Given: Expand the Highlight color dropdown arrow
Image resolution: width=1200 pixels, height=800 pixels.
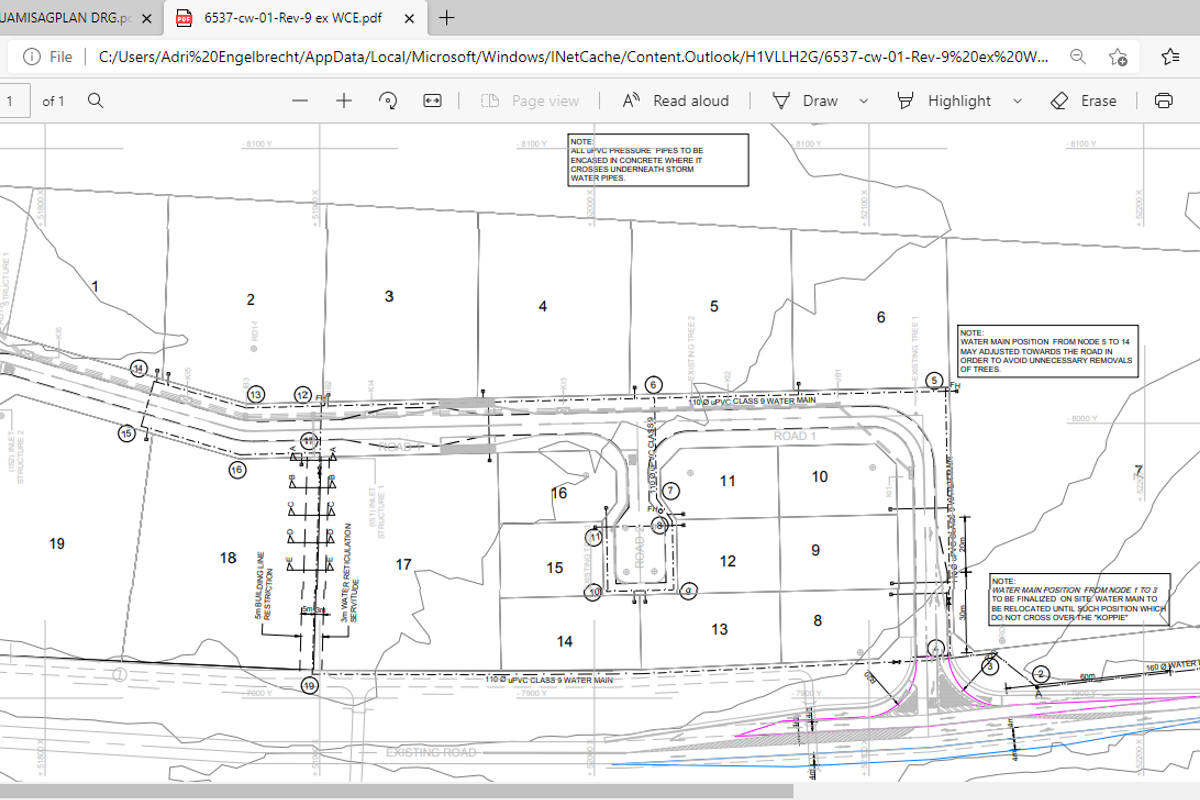Looking at the screenshot, I should tap(1017, 101).
